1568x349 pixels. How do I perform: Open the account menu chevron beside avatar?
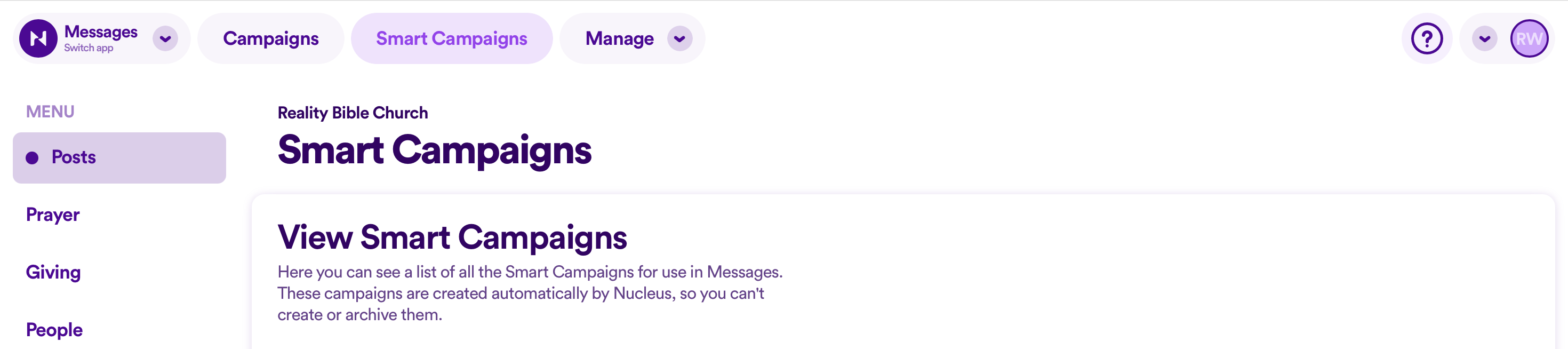pos(1485,38)
